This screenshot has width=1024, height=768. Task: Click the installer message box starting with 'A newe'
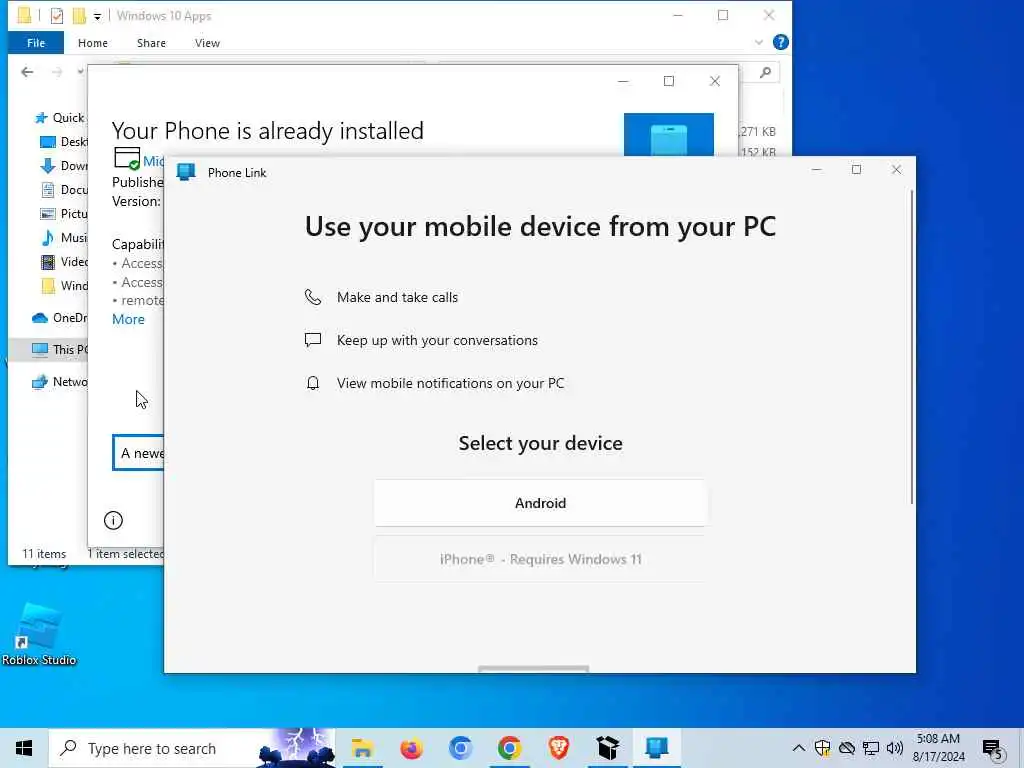138,453
